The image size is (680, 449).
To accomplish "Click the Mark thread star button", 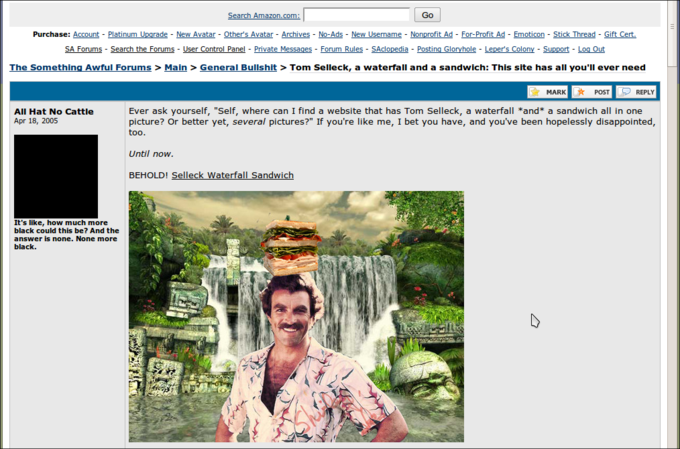I will 547,92.
